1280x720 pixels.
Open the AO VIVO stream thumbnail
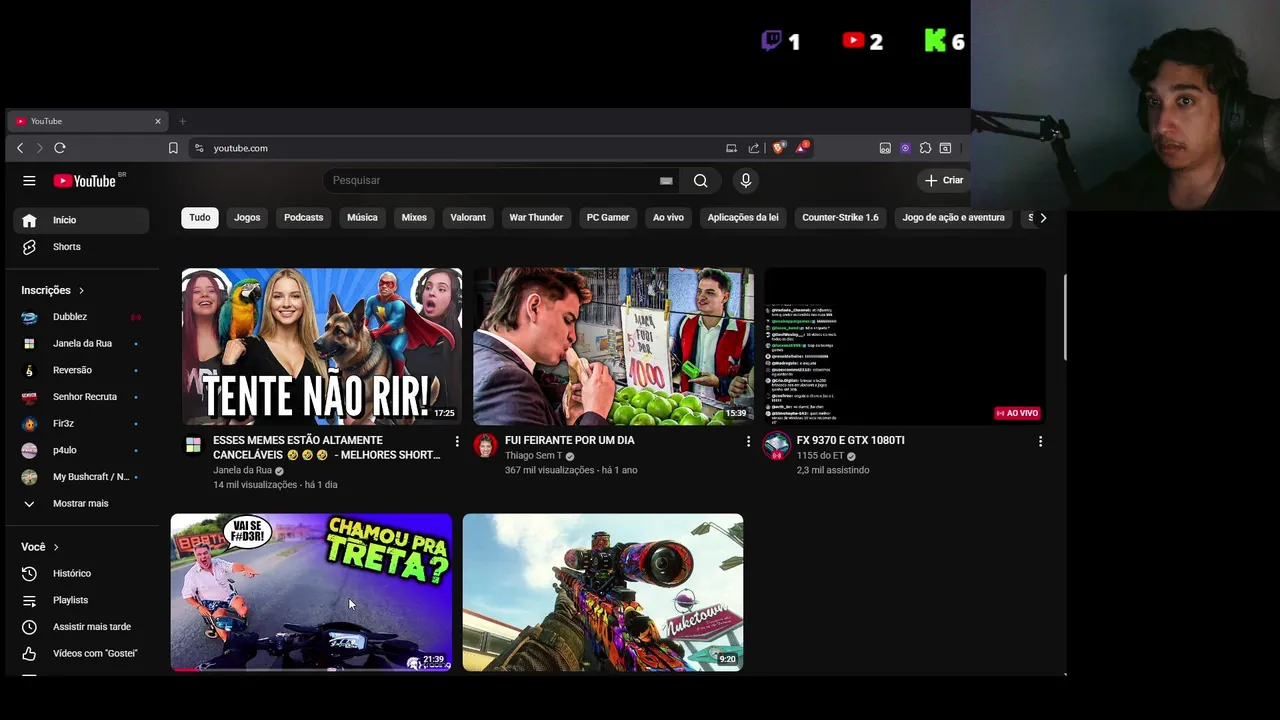905,346
